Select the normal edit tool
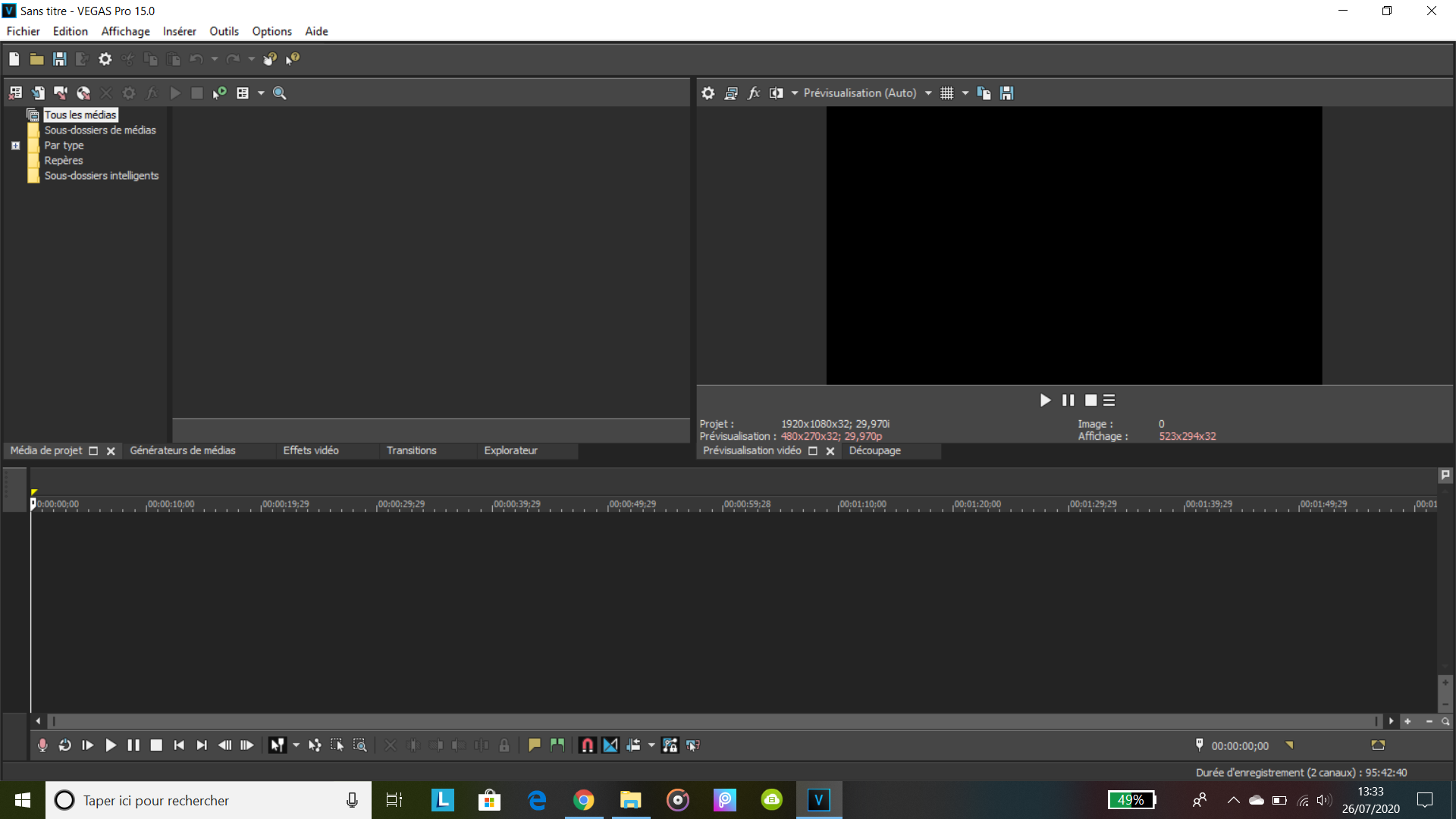 278,745
